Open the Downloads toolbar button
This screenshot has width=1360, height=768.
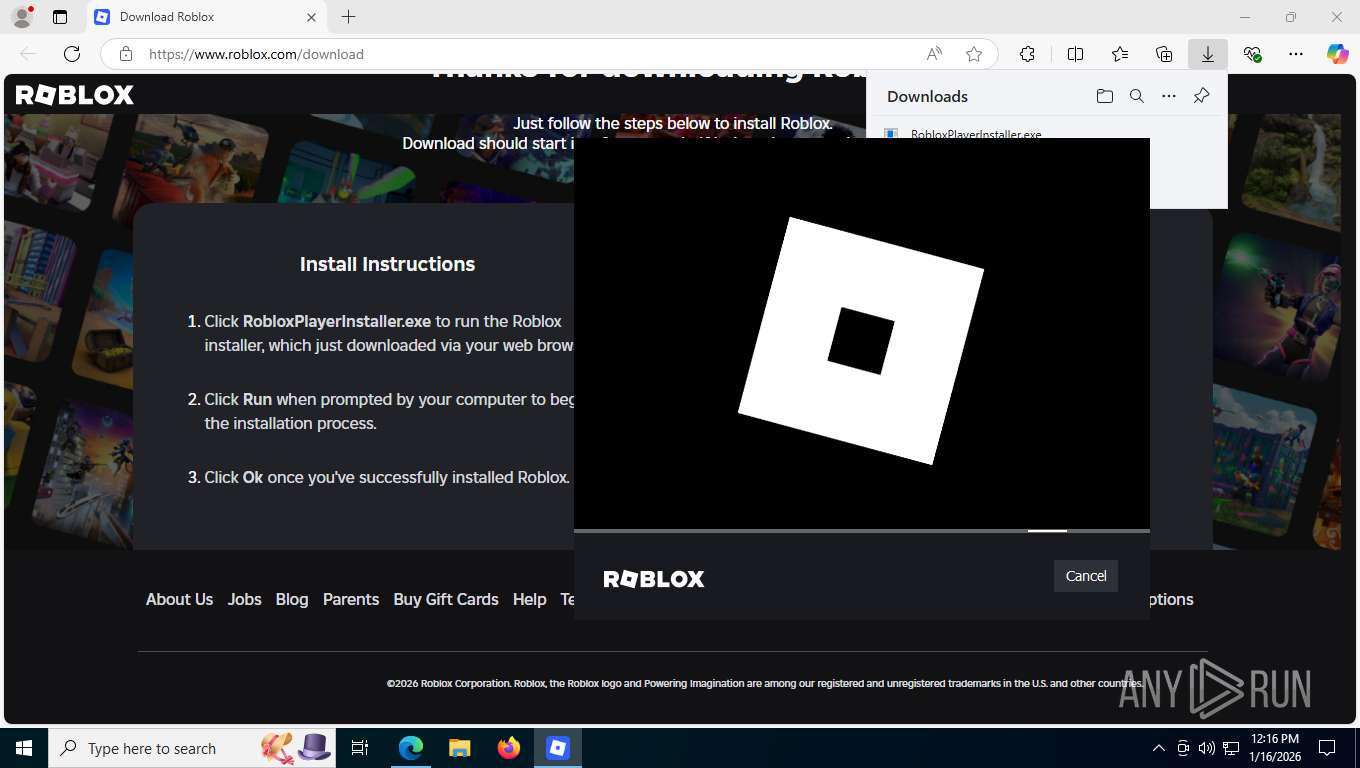click(1207, 54)
